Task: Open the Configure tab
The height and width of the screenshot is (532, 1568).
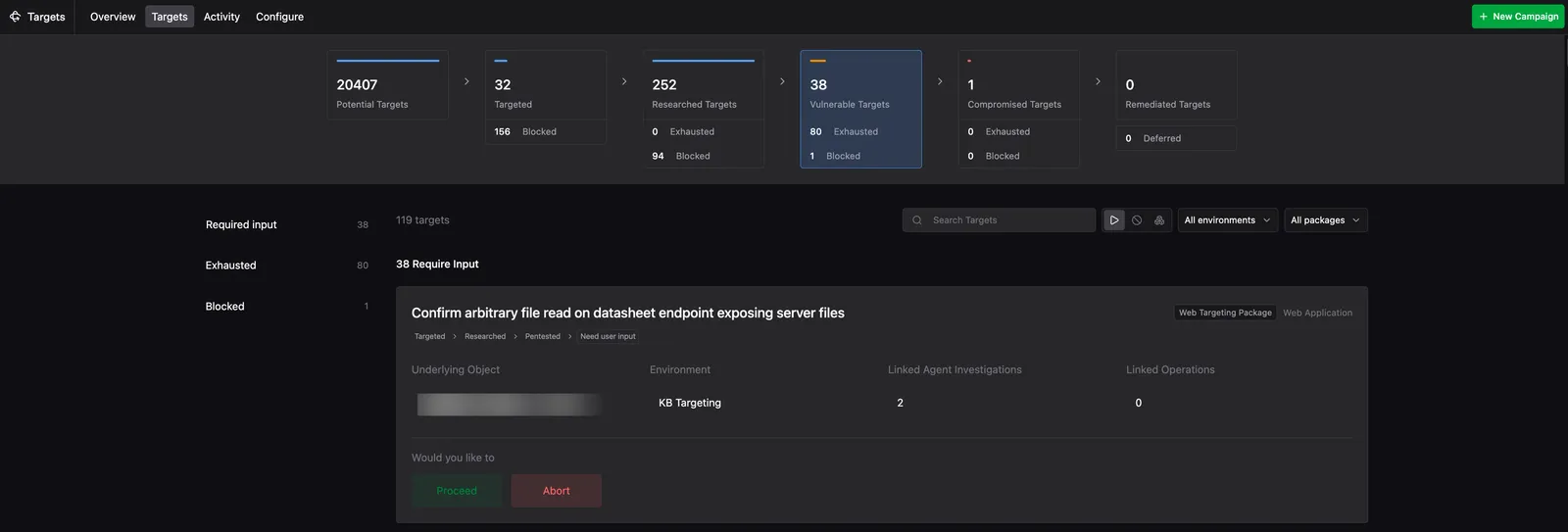Action: coord(279,17)
